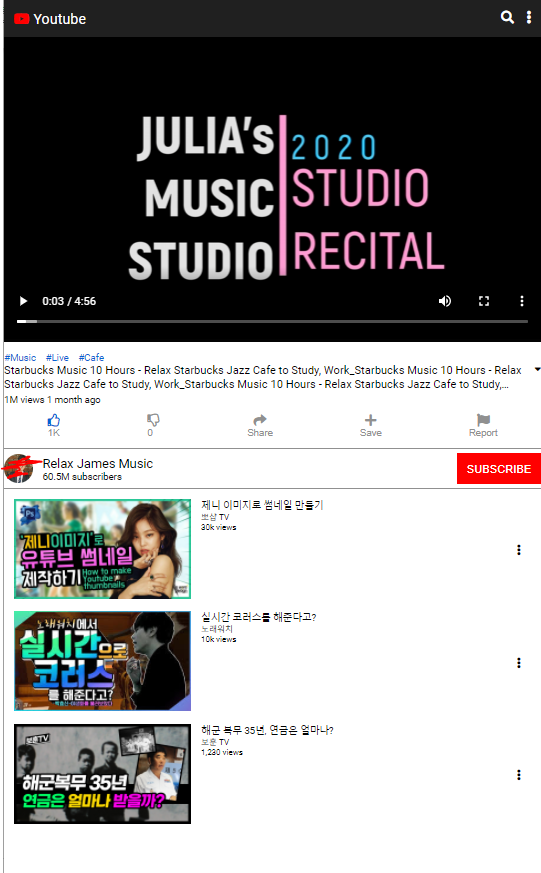
Task: Open the 실시간 코러스 video thumbnail
Action: pyautogui.click(x=102, y=661)
